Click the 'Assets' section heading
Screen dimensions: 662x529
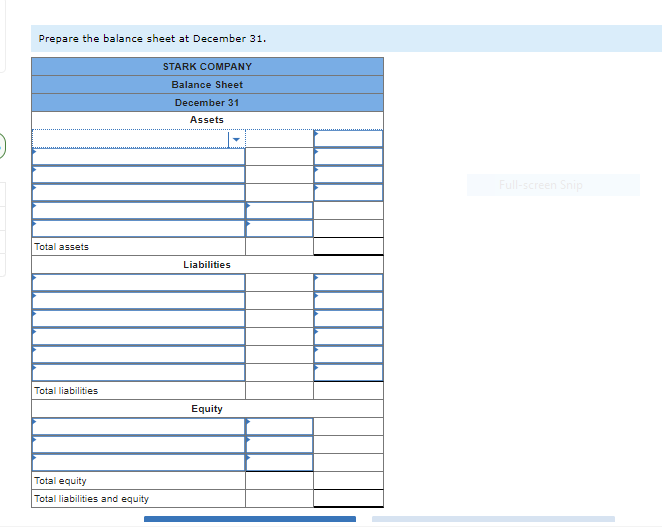(207, 120)
